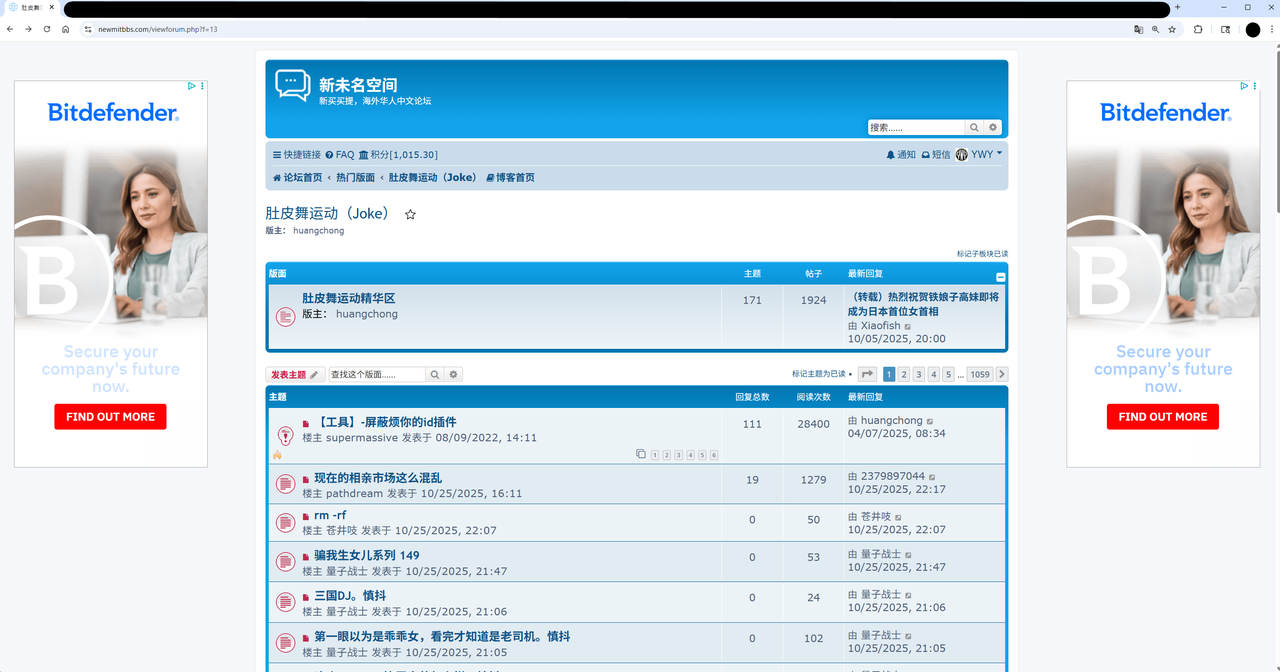Click the magnifier button beside the 搜索 field

click(974, 127)
